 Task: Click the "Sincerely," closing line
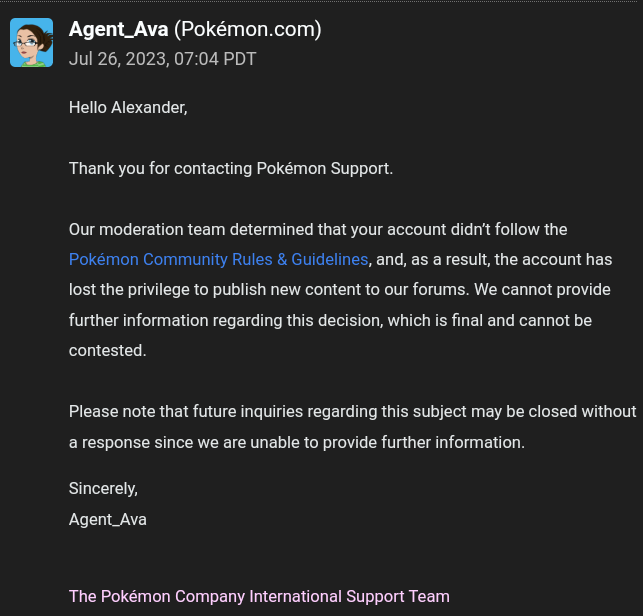pos(103,489)
